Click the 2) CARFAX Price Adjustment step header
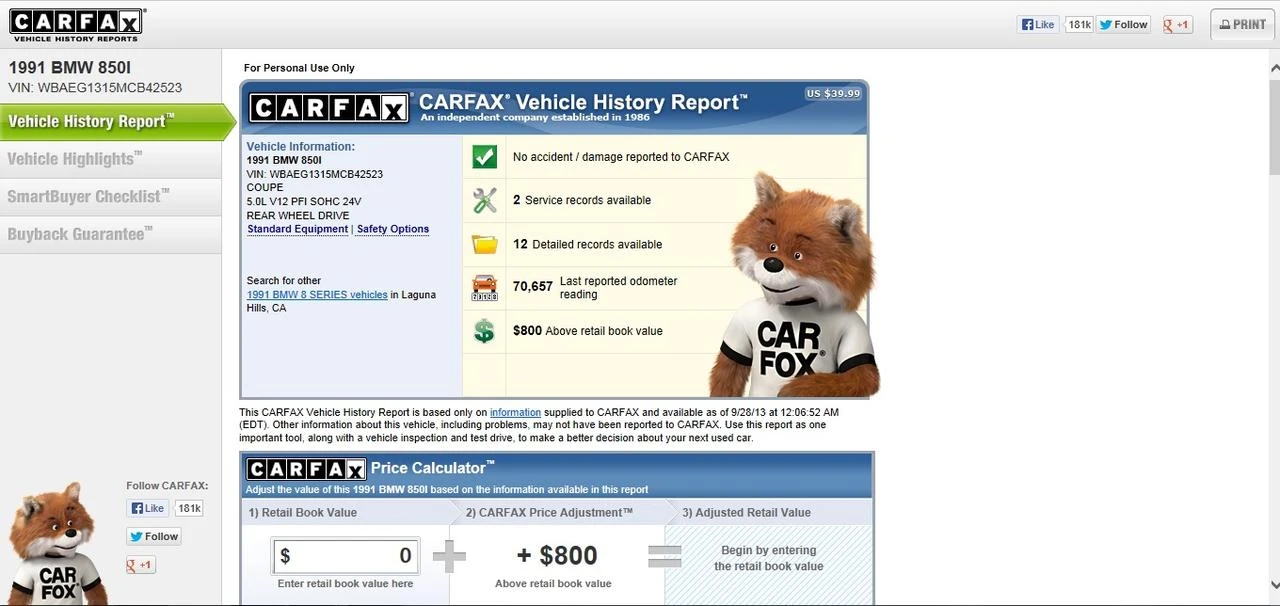 [x=549, y=513]
